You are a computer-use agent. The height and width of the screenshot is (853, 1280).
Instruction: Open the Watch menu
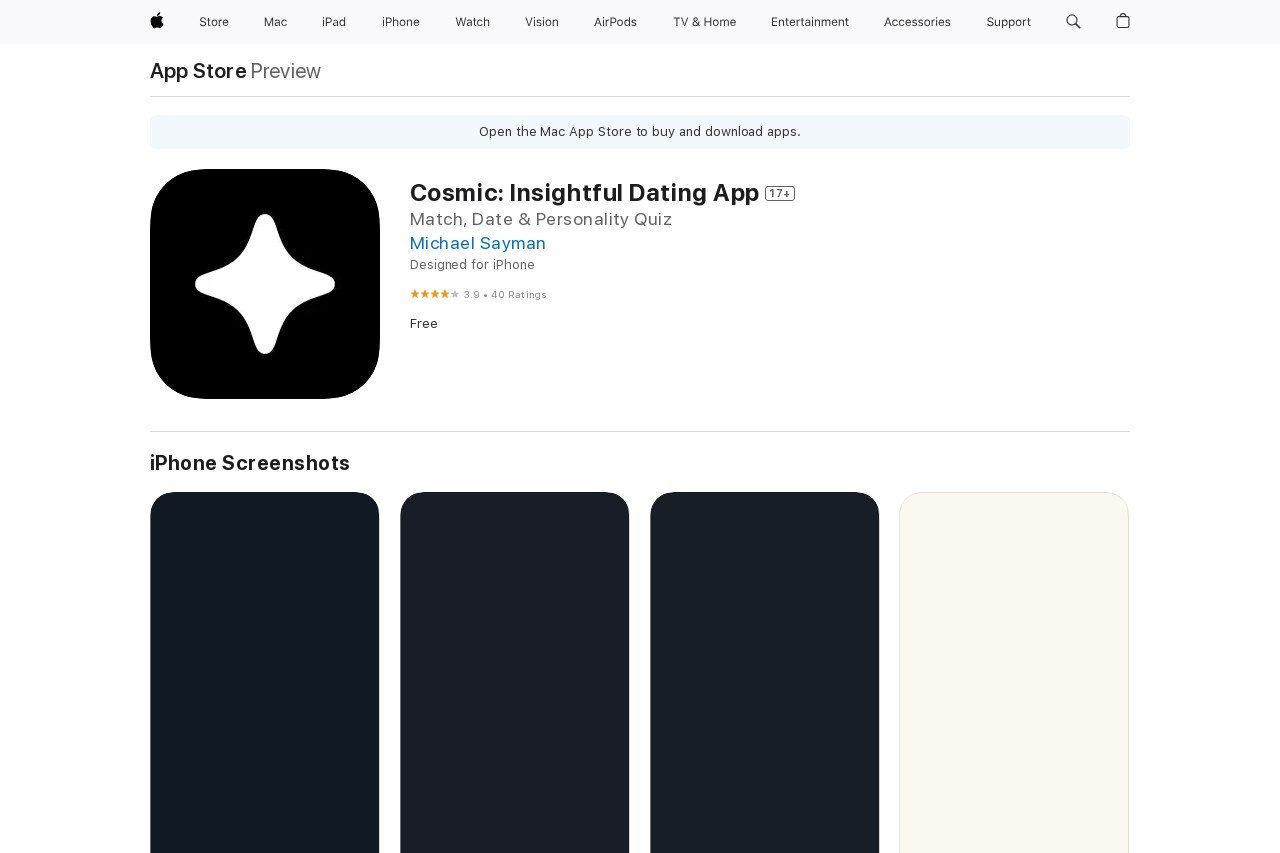[x=473, y=22]
